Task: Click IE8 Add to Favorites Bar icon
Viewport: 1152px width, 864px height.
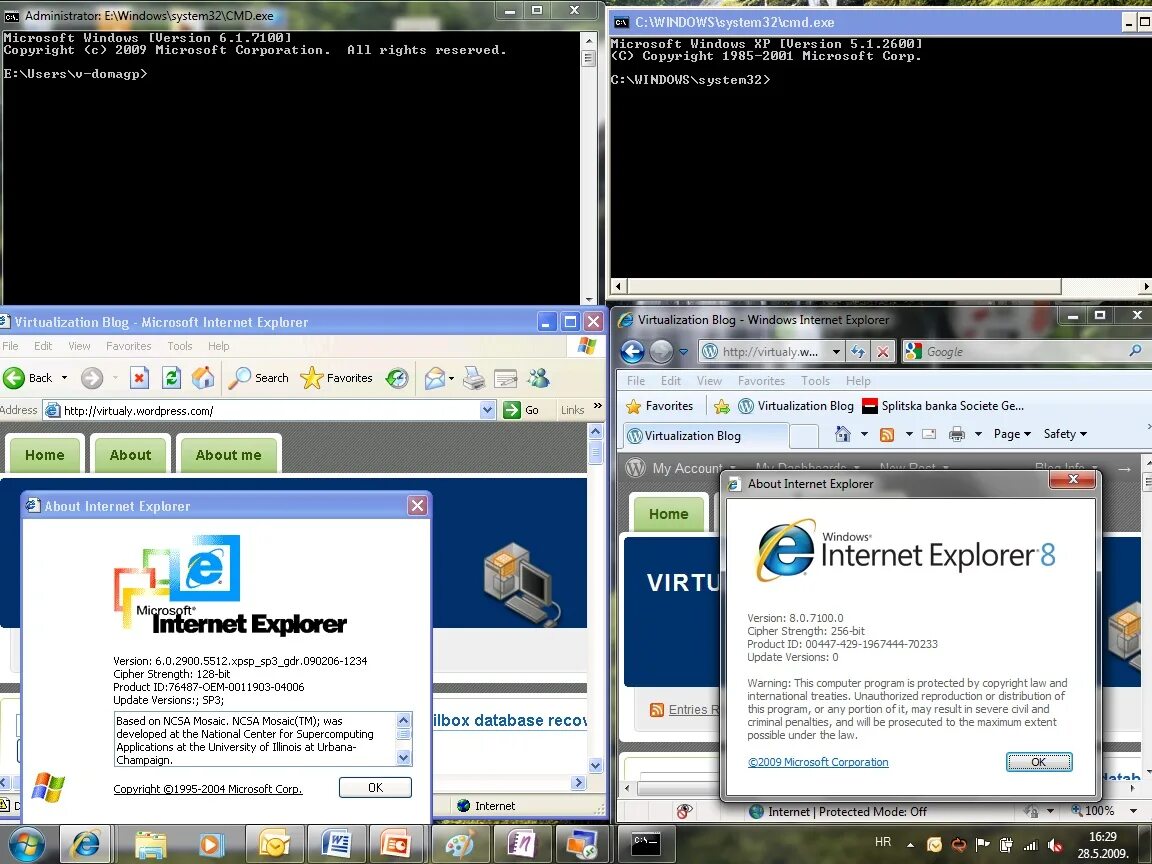Action: tap(721, 406)
